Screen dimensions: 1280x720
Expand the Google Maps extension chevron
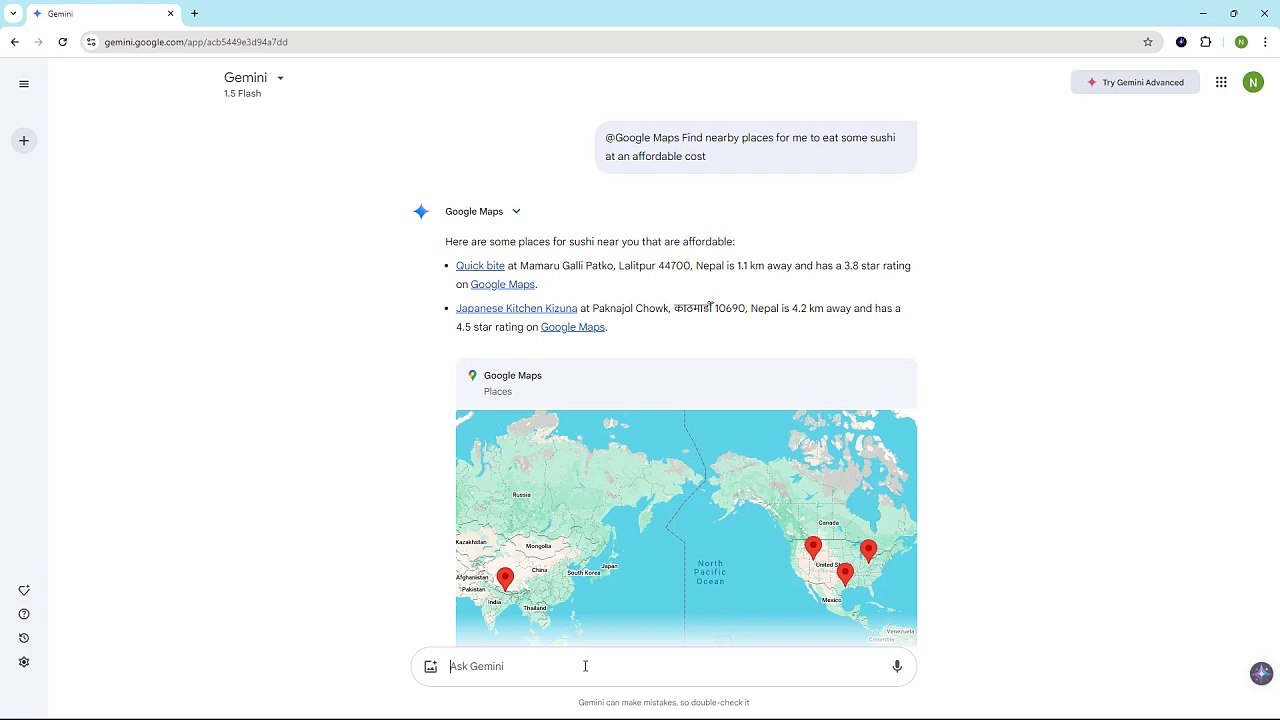point(516,212)
